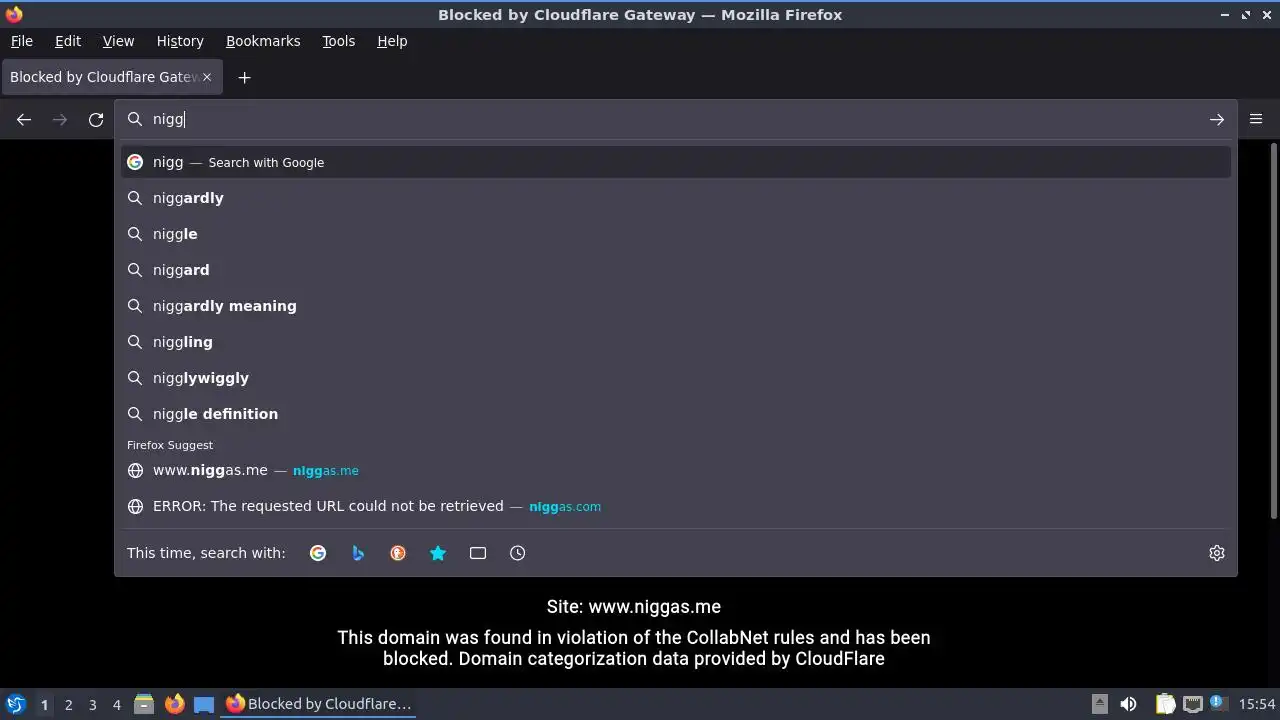1280x720 pixels.
Task: Select the 'nigglywiggly' search suggestion
Action: (676, 378)
